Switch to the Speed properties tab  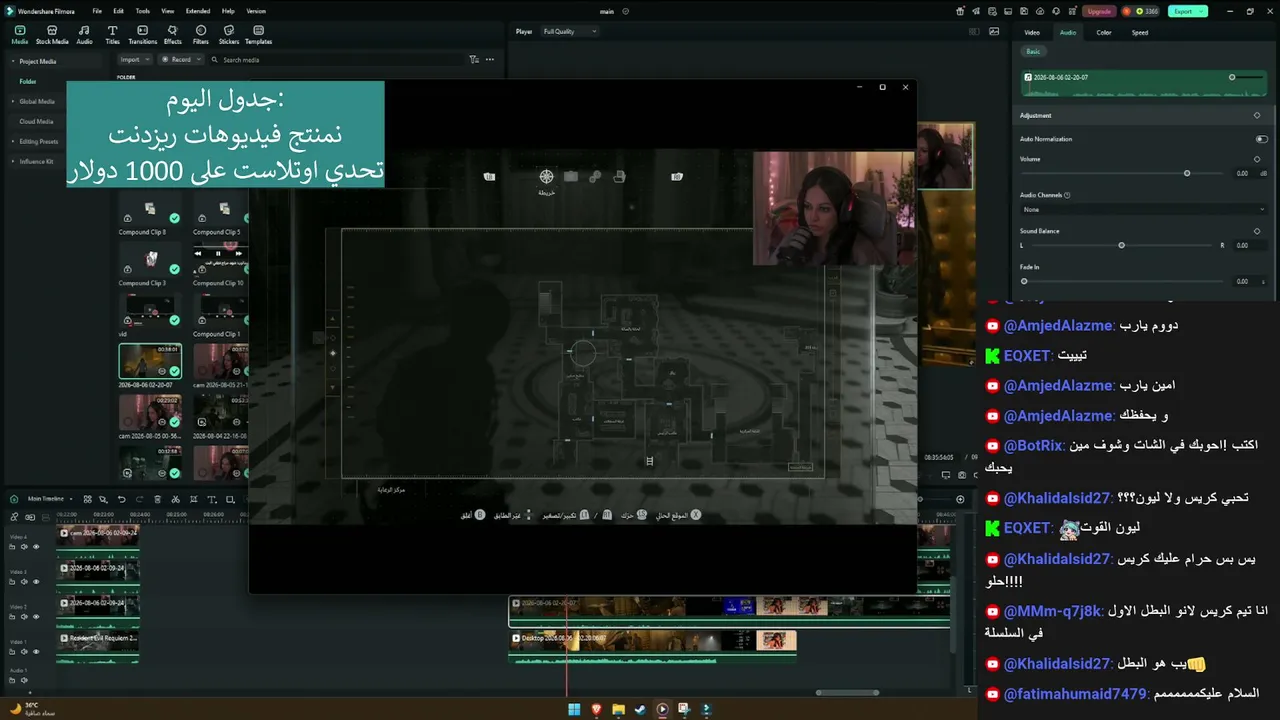pyautogui.click(x=1140, y=32)
